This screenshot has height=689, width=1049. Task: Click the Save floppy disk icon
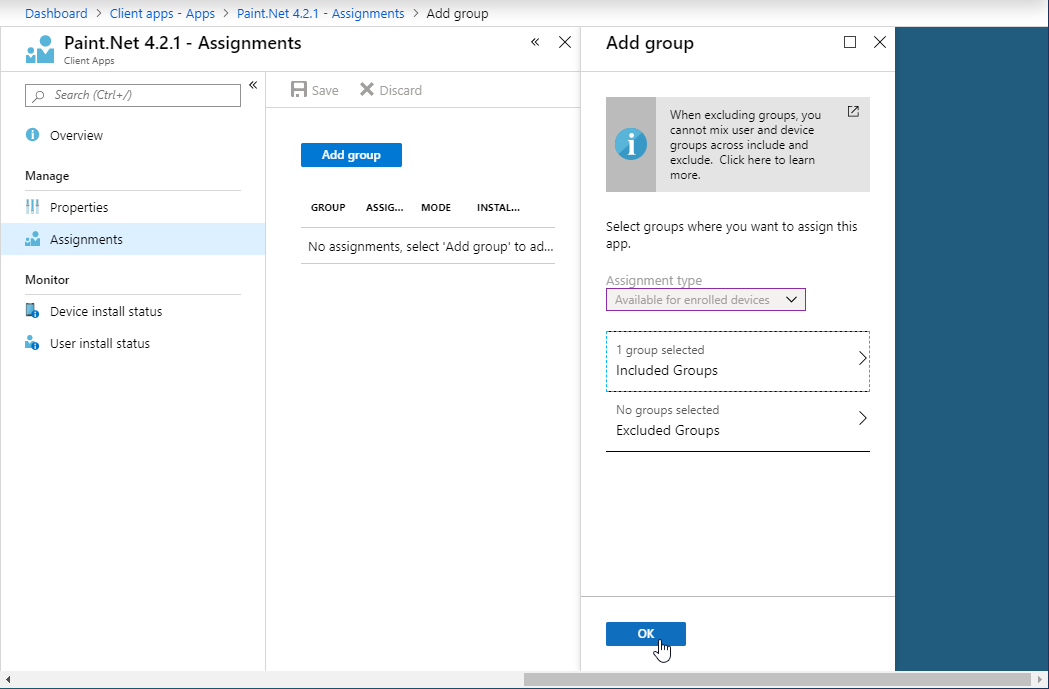coord(298,90)
